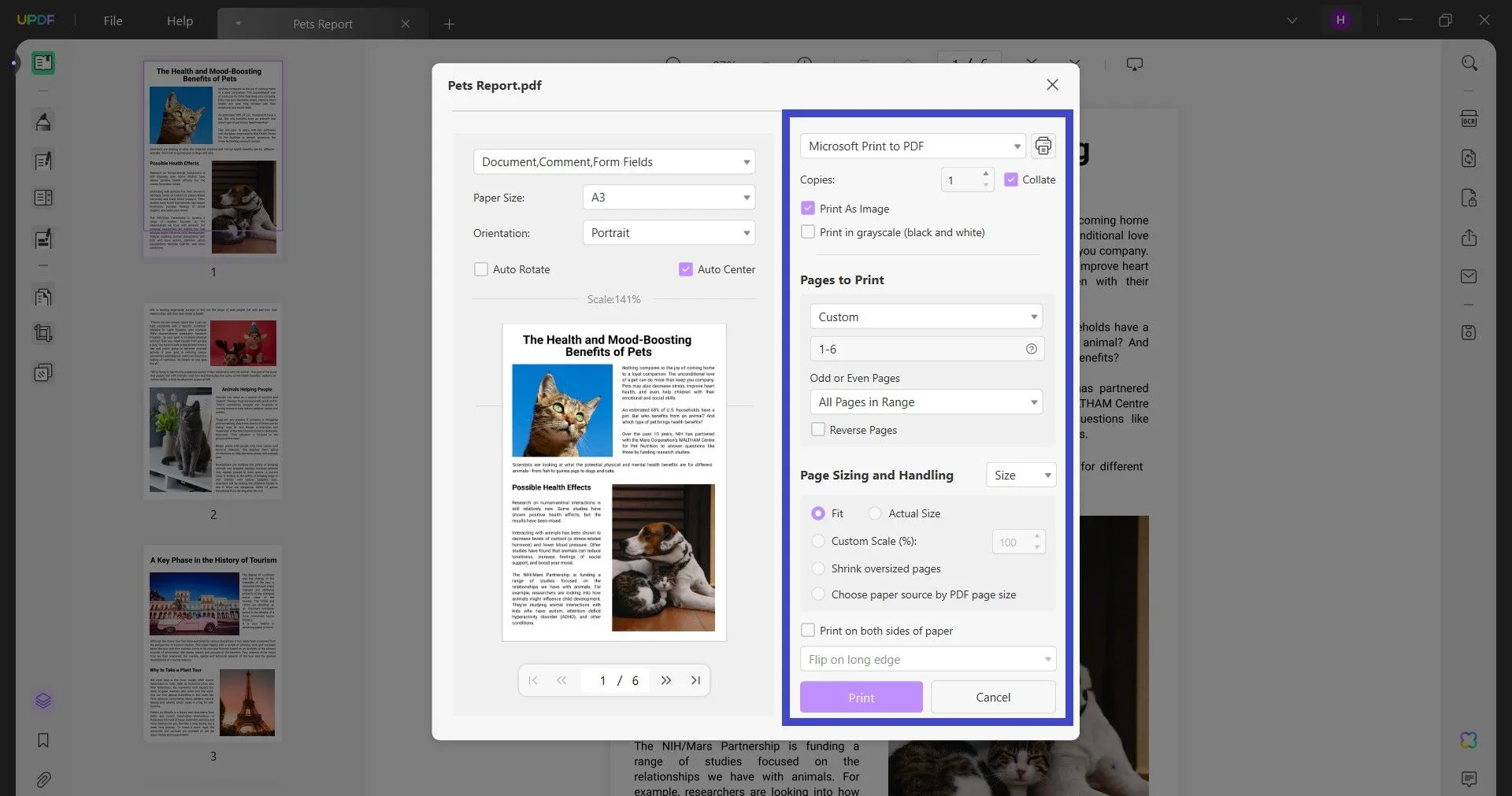Close the Pets Report.pdf print dialog
Viewport: 1512px width, 796px height.
point(1052,84)
